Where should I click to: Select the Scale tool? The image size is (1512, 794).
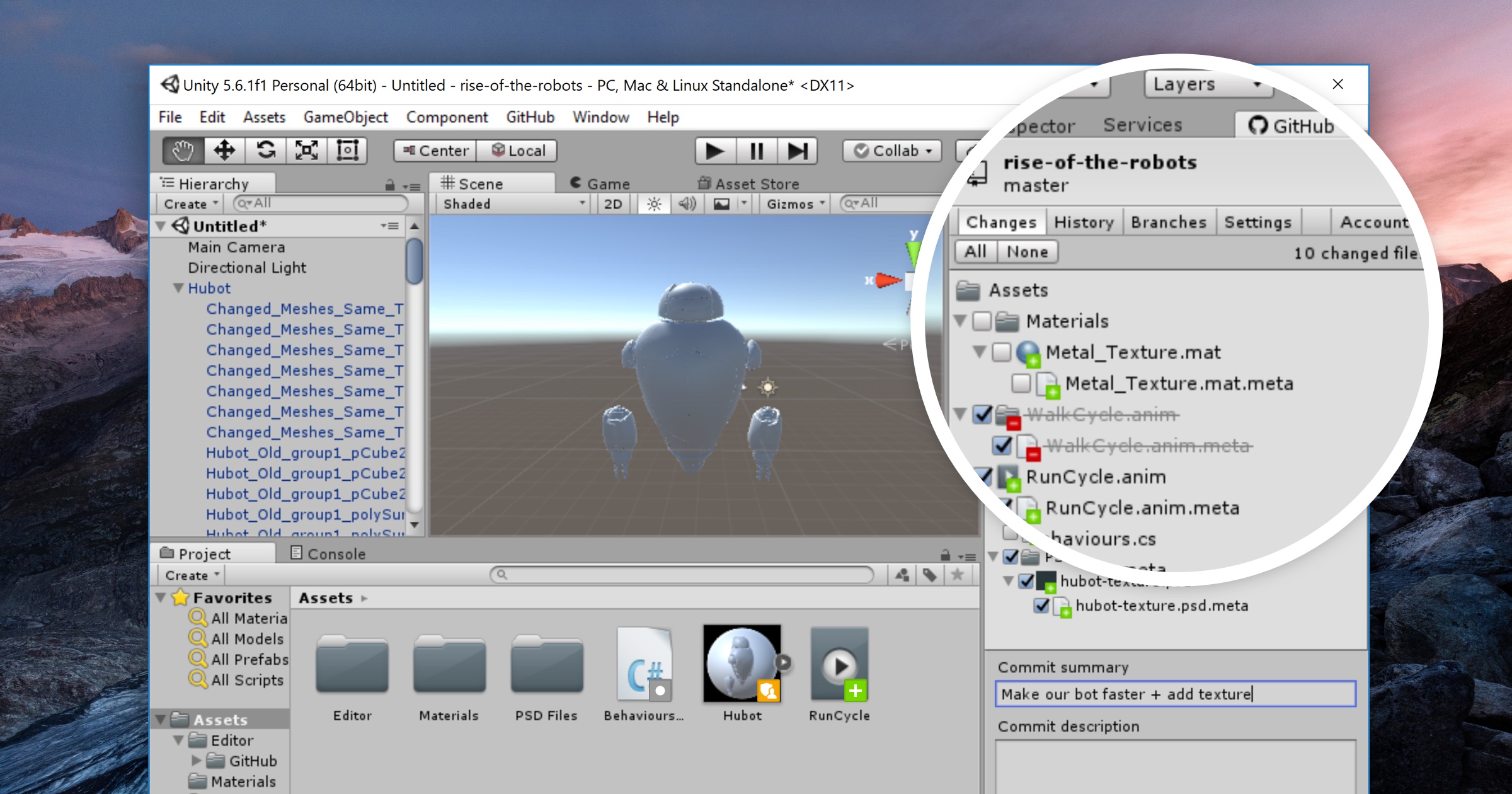[x=307, y=151]
